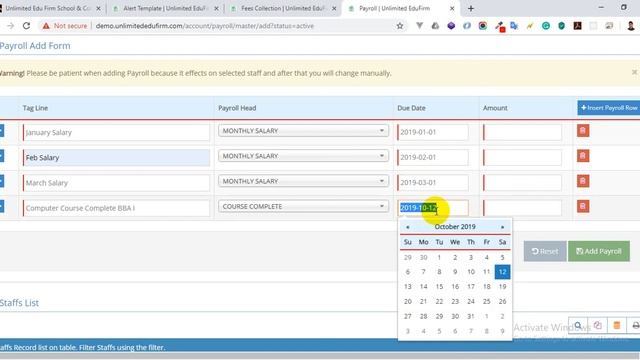Close the Fees Collection tab
The image size is (640, 360).
tap(334, 8)
